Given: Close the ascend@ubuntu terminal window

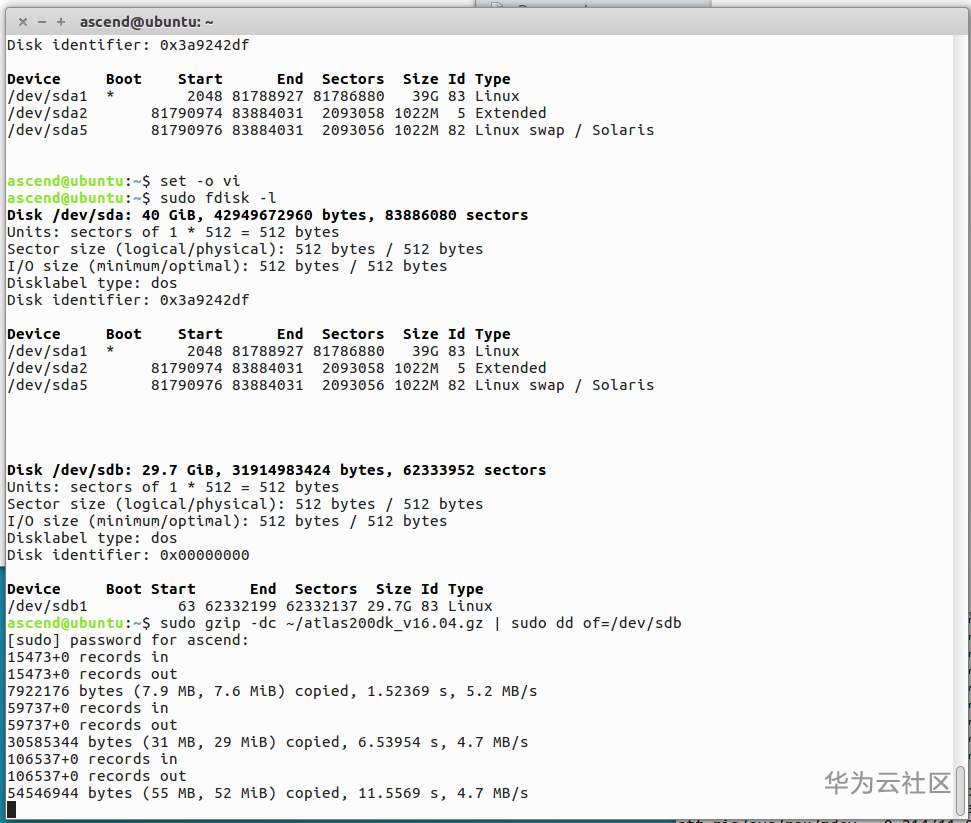Looking at the screenshot, I should (23, 22).
